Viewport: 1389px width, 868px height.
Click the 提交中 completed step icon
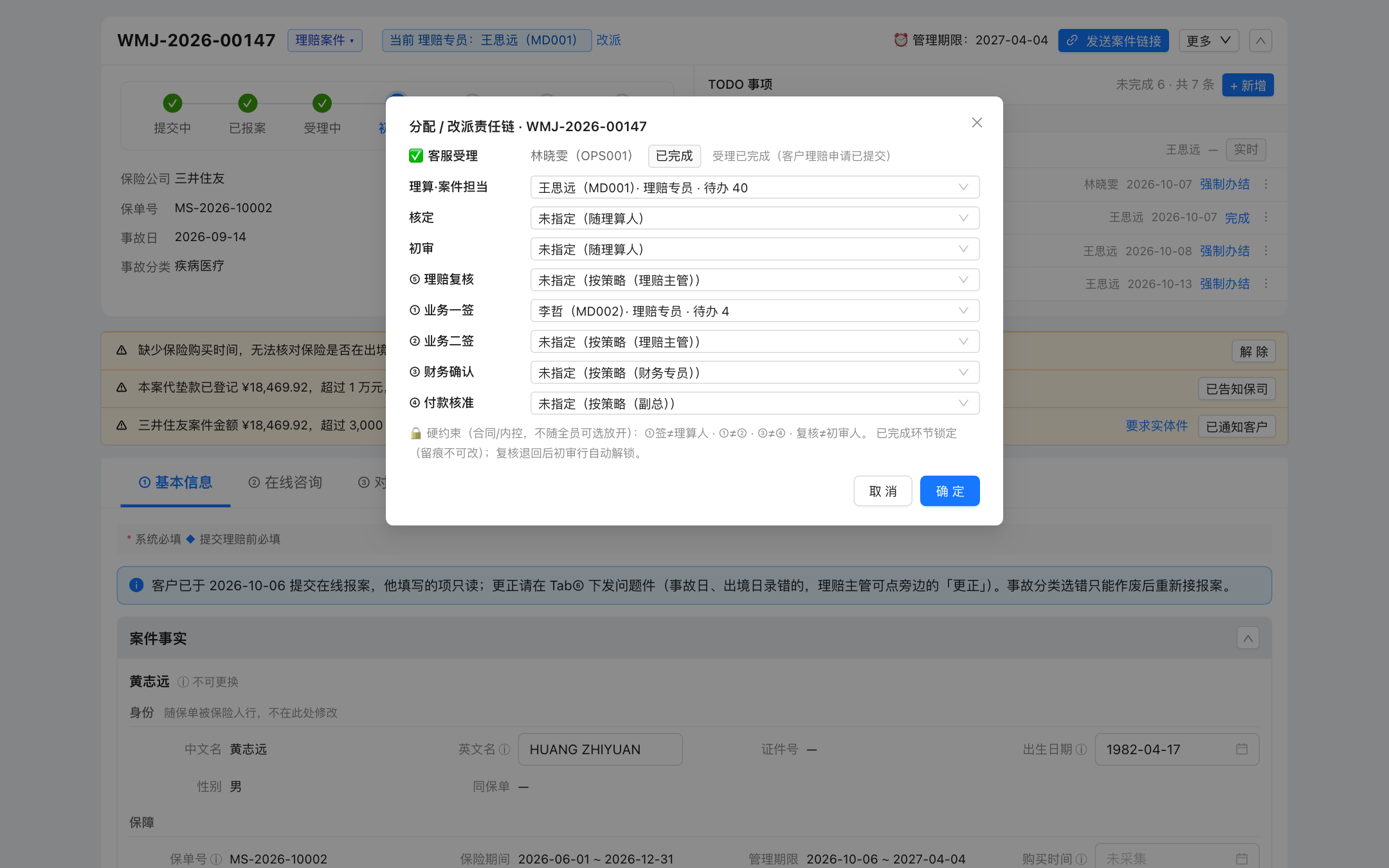coord(172,103)
